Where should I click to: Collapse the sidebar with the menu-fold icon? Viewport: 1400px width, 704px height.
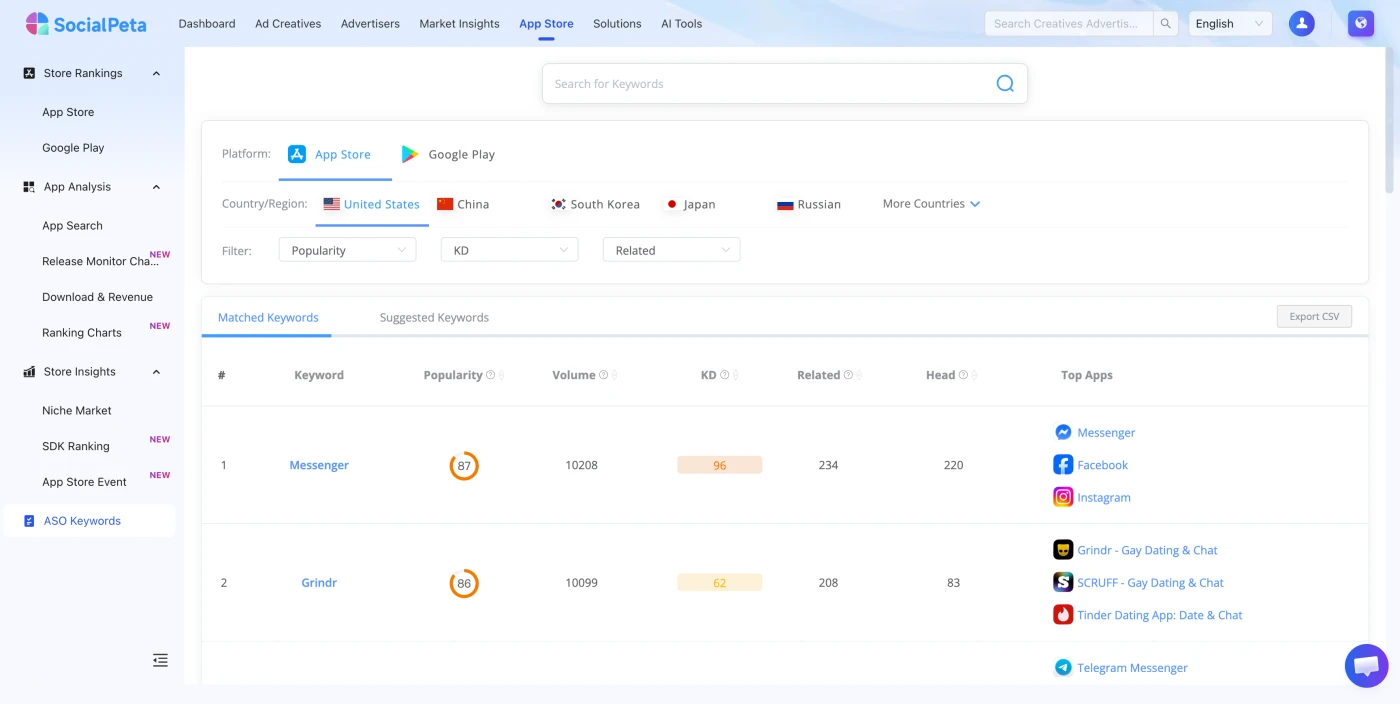point(160,660)
